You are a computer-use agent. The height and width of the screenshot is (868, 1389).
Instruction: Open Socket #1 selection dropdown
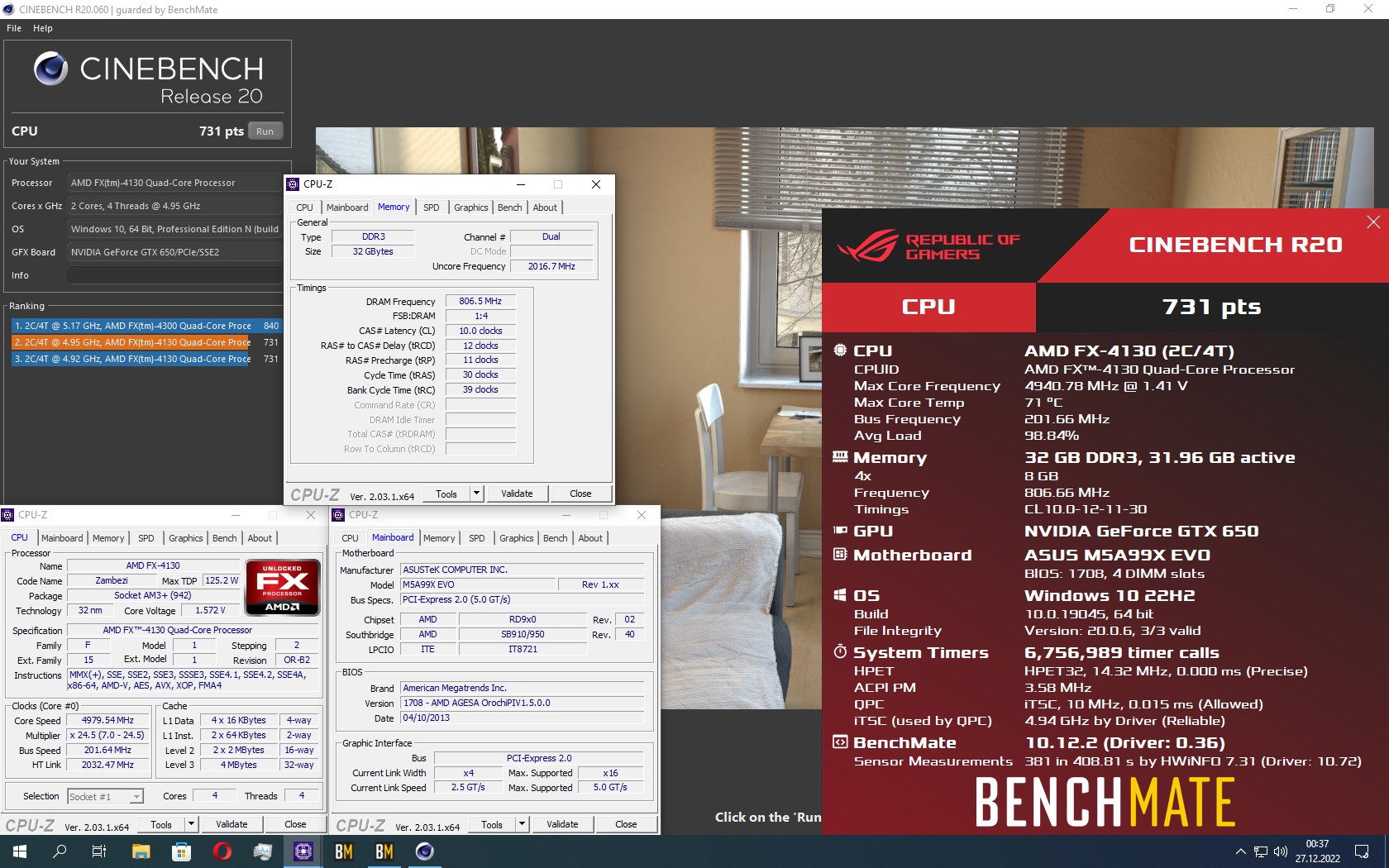105,796
